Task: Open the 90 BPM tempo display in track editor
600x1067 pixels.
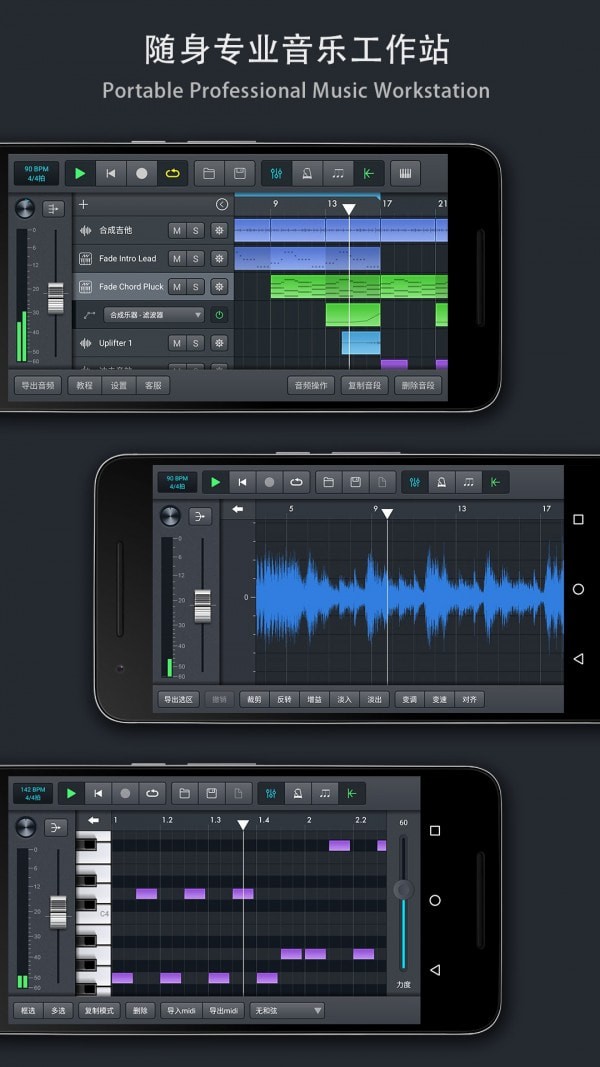Action: click(x=36, y=174)
